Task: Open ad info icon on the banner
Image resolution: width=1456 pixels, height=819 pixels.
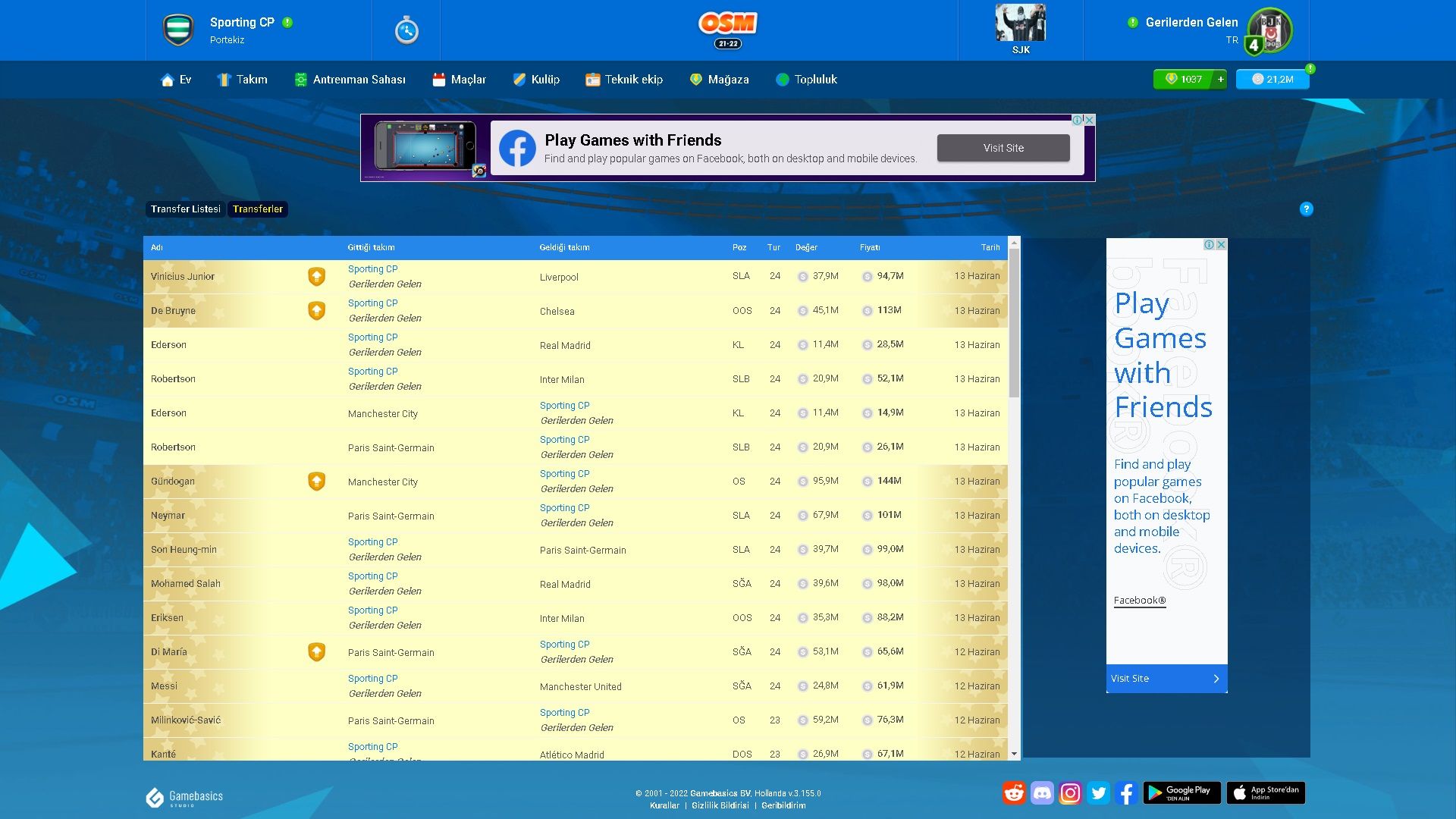Action: [1077, 120]
